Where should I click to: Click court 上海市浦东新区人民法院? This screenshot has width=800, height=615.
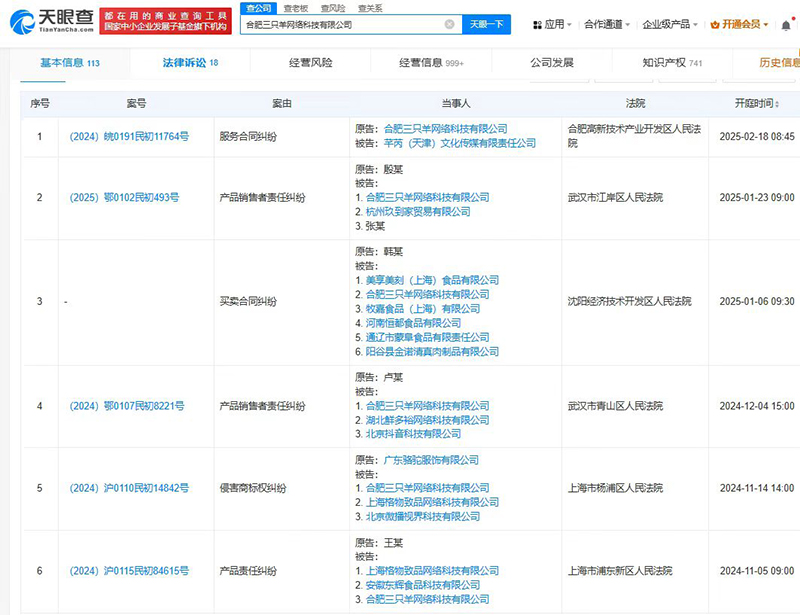620,571
